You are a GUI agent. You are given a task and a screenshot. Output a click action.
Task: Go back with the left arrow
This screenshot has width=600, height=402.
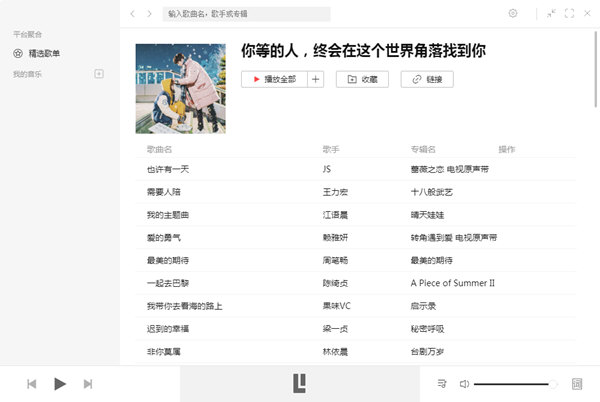point(132,14)
